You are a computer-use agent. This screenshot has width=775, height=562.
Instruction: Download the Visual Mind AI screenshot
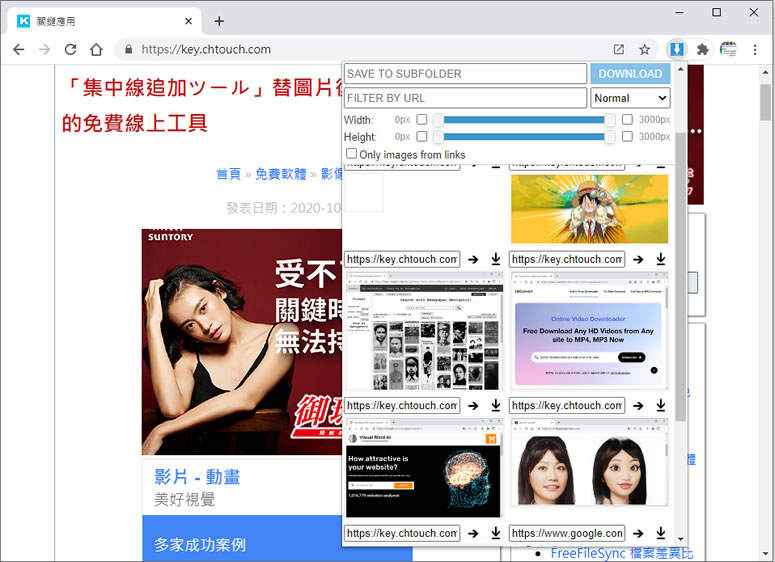tap(495, 533)
